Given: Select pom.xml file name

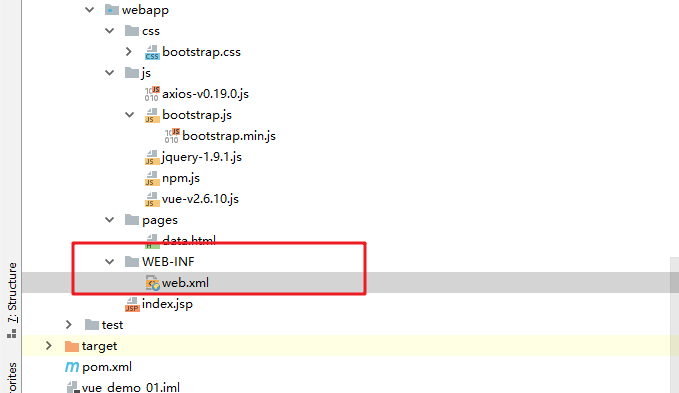Looking at the screenshot, I should (x=107, y=367).
